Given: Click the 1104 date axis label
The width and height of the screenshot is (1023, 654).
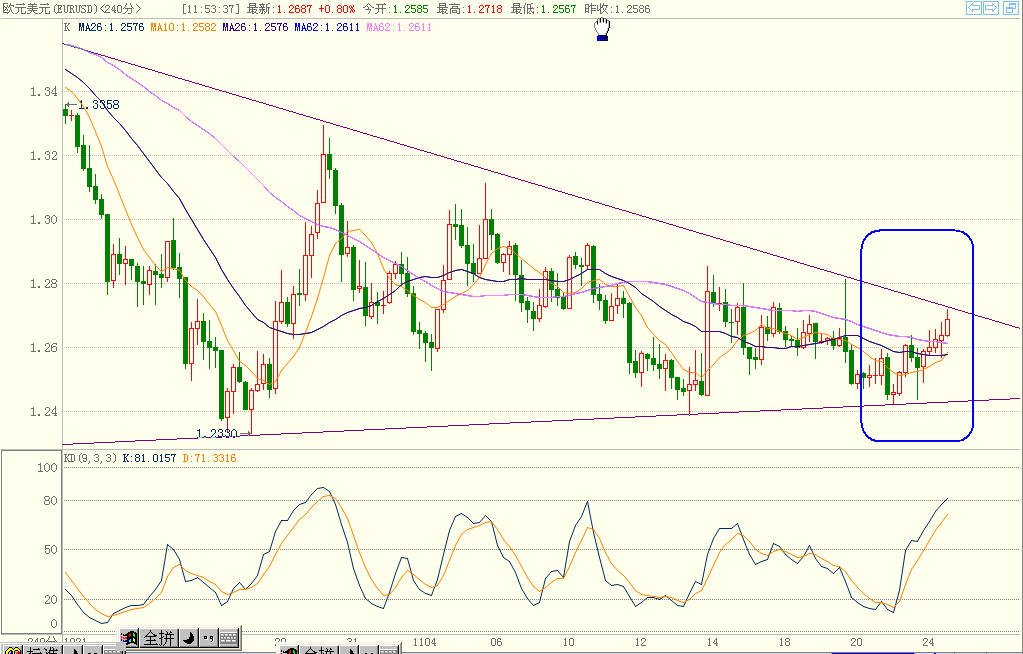Looking at the screenshot, I should [424, 642].
